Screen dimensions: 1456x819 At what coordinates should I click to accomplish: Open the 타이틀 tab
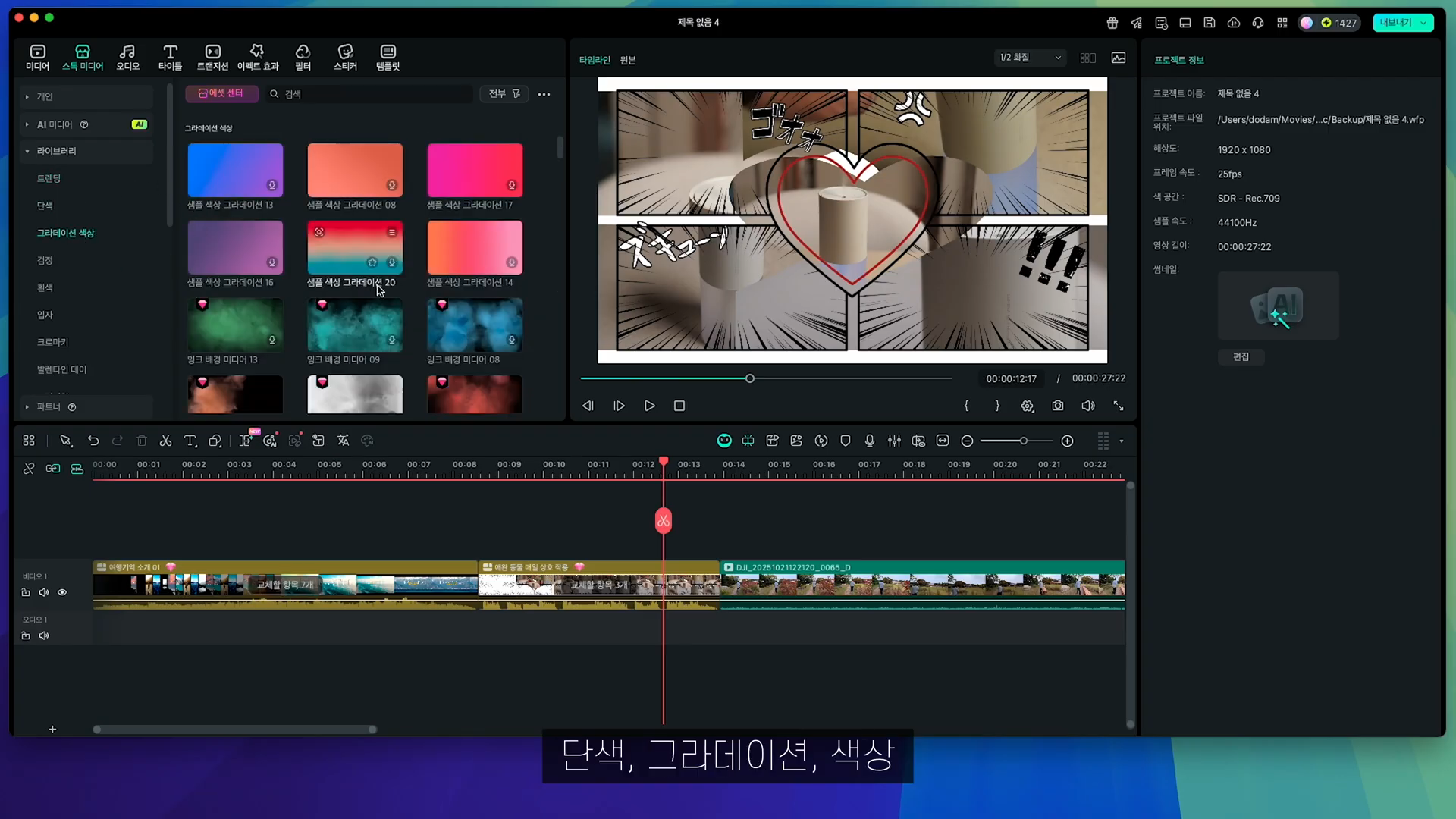click(x=170, y=57)
